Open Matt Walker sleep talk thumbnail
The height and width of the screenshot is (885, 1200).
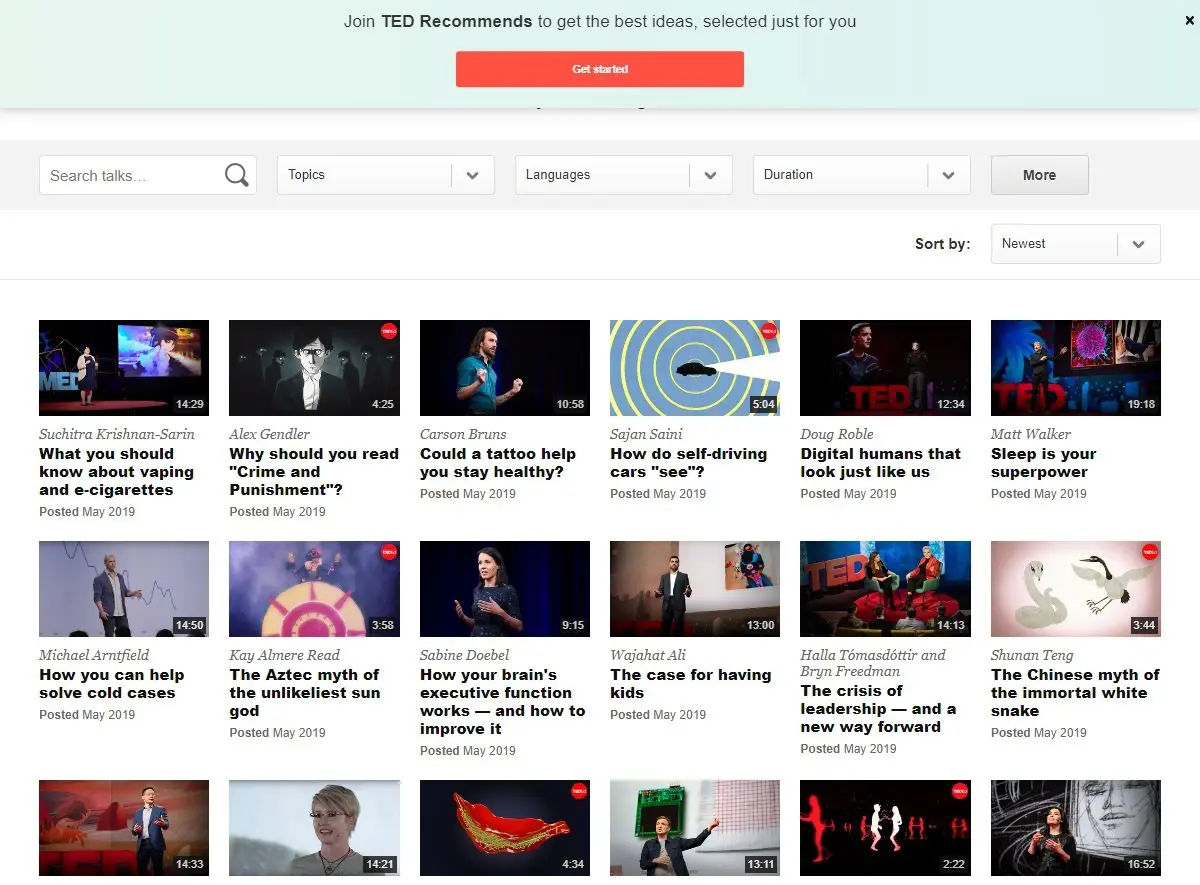1076,367
